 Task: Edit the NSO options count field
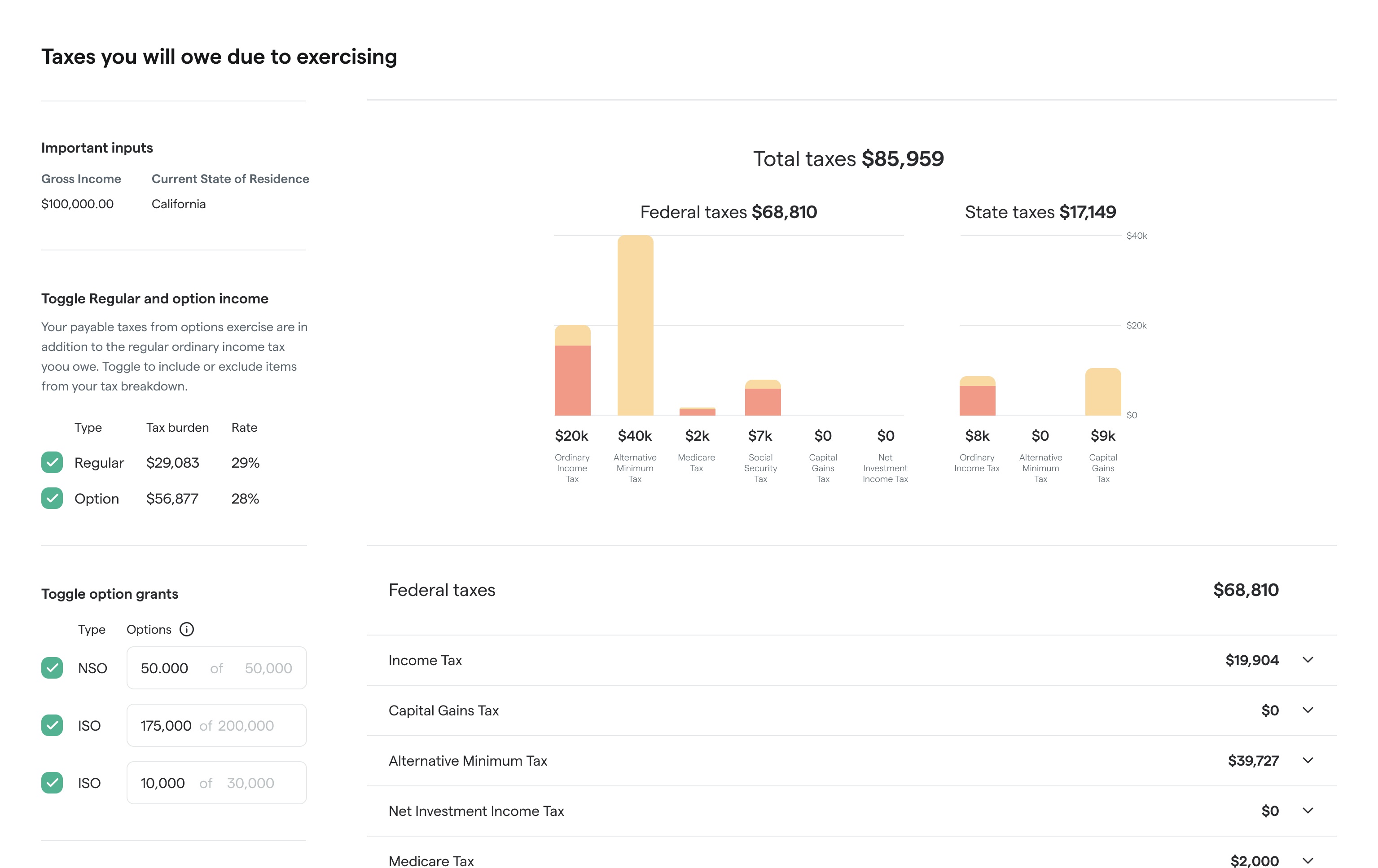tap(165, 668)
